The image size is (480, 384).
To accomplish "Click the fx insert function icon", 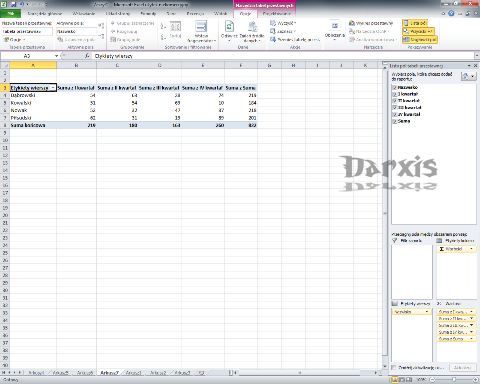I will (87, 56).
